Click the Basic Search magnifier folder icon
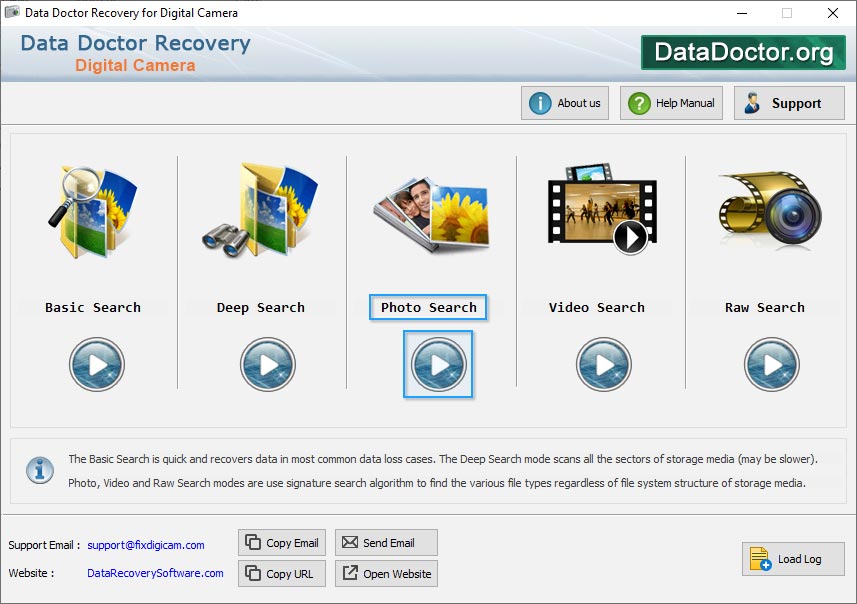 [93, 212]
